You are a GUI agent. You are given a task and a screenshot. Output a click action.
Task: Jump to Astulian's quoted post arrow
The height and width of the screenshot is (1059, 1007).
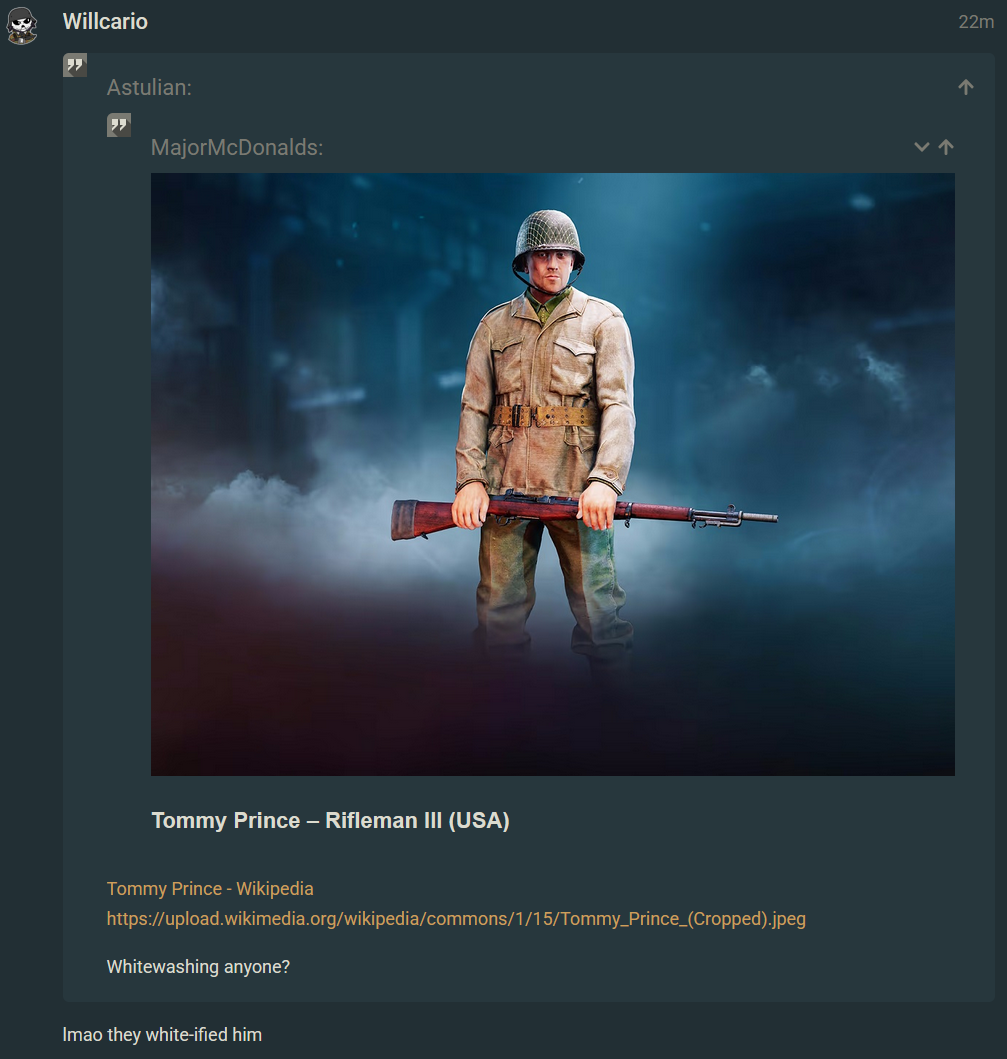966,87
